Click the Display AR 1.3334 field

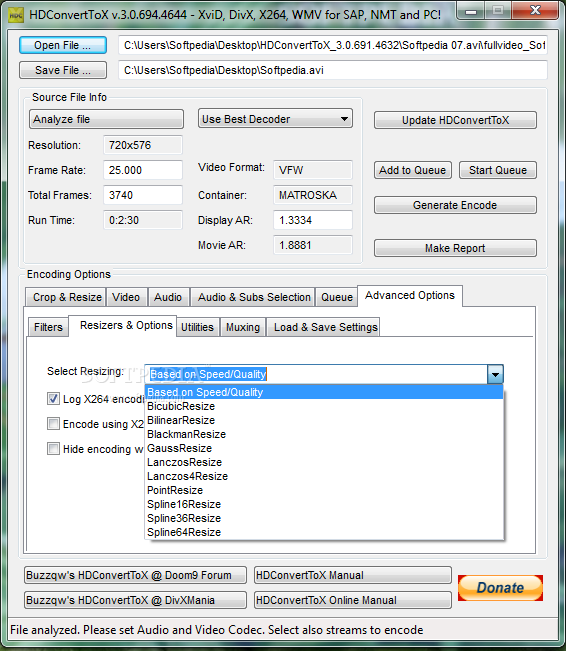tap(313, 220)
